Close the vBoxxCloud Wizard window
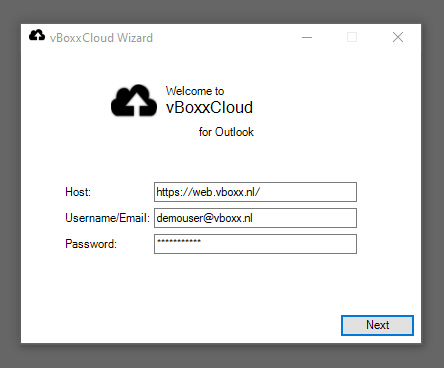The height and width of the screenshot is (368, 444). pos(398,37)
